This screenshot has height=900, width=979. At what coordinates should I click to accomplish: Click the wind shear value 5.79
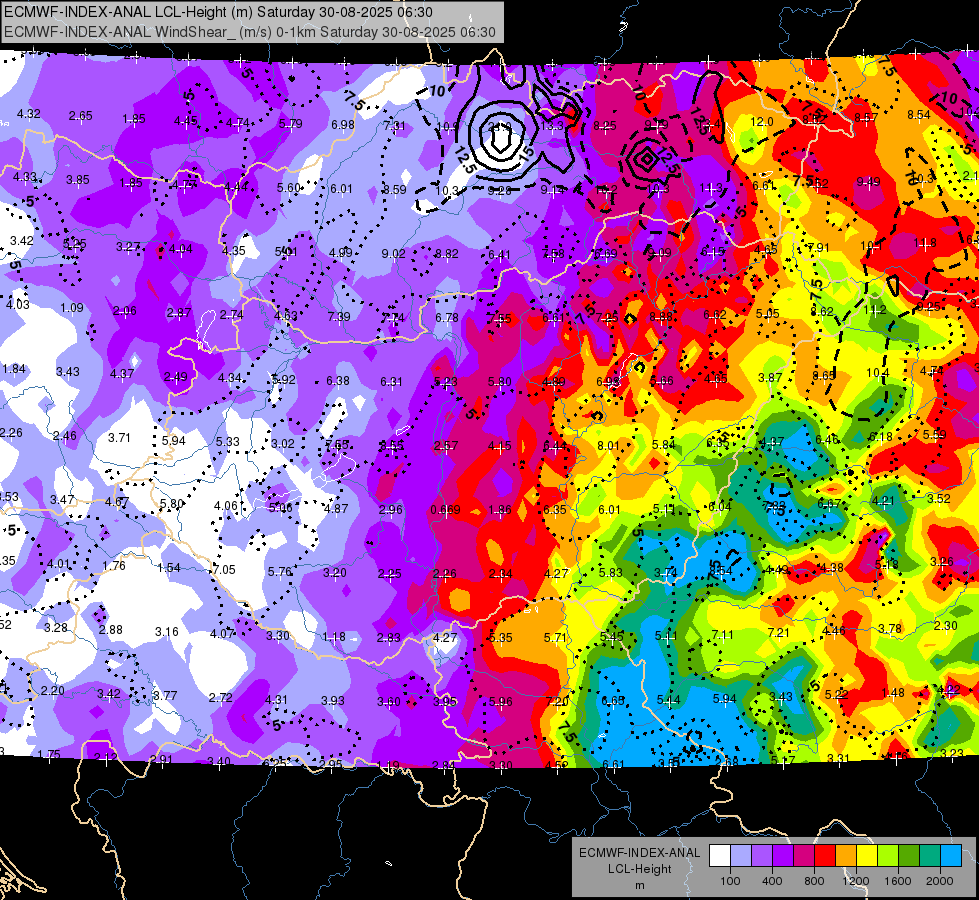(290, 124)
